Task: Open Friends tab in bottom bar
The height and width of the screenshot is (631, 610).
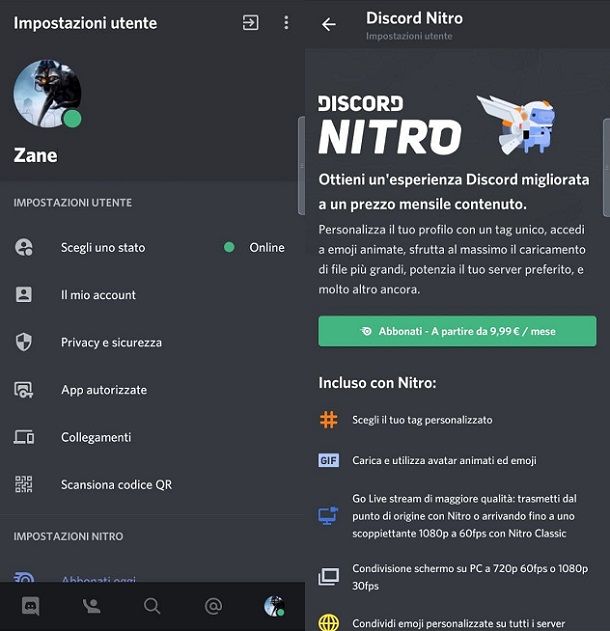Action: click(x=91, y=606)
